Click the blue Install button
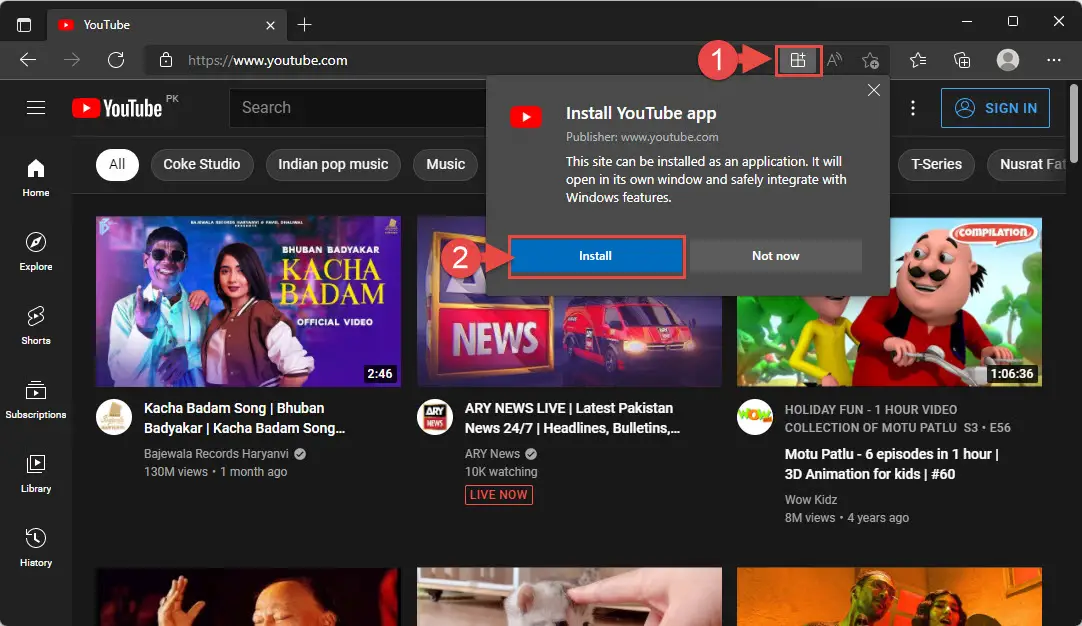 (x=596, y=256)
